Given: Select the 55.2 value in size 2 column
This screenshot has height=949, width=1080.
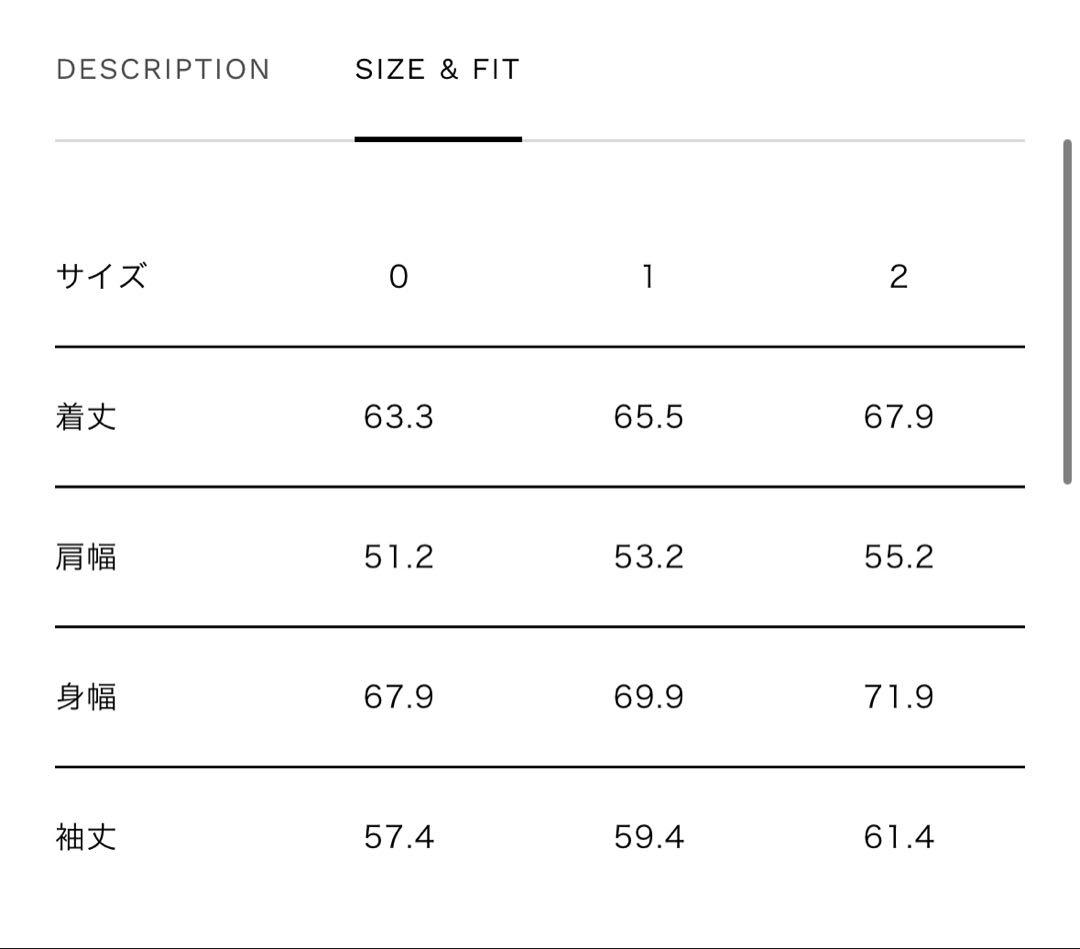Looking at the screenshot, I should tap(898, 557).
